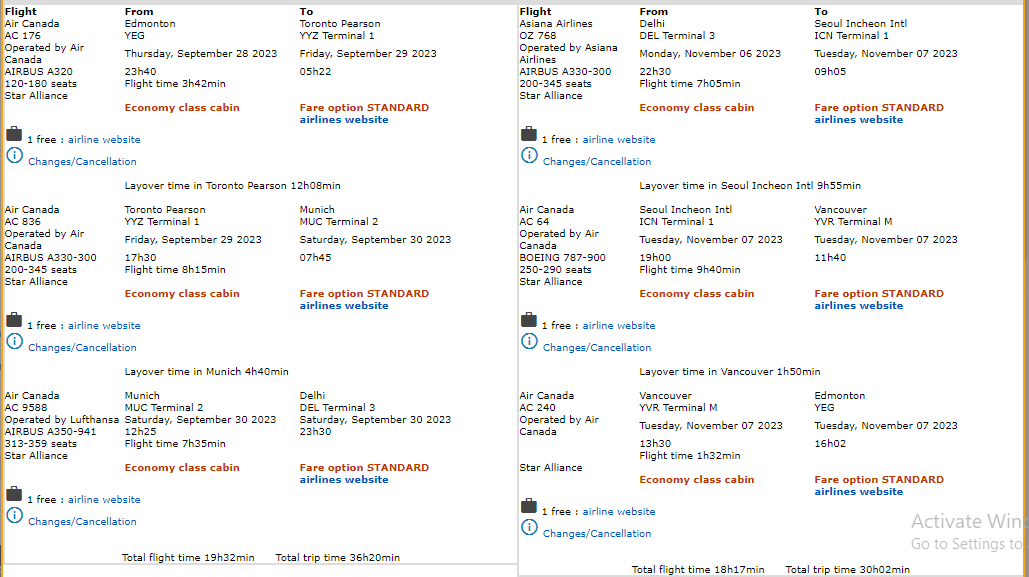Click the suitcase icon for Asiana OZ 768
Screen dimensions: 1029x577
tap(529, 135)
